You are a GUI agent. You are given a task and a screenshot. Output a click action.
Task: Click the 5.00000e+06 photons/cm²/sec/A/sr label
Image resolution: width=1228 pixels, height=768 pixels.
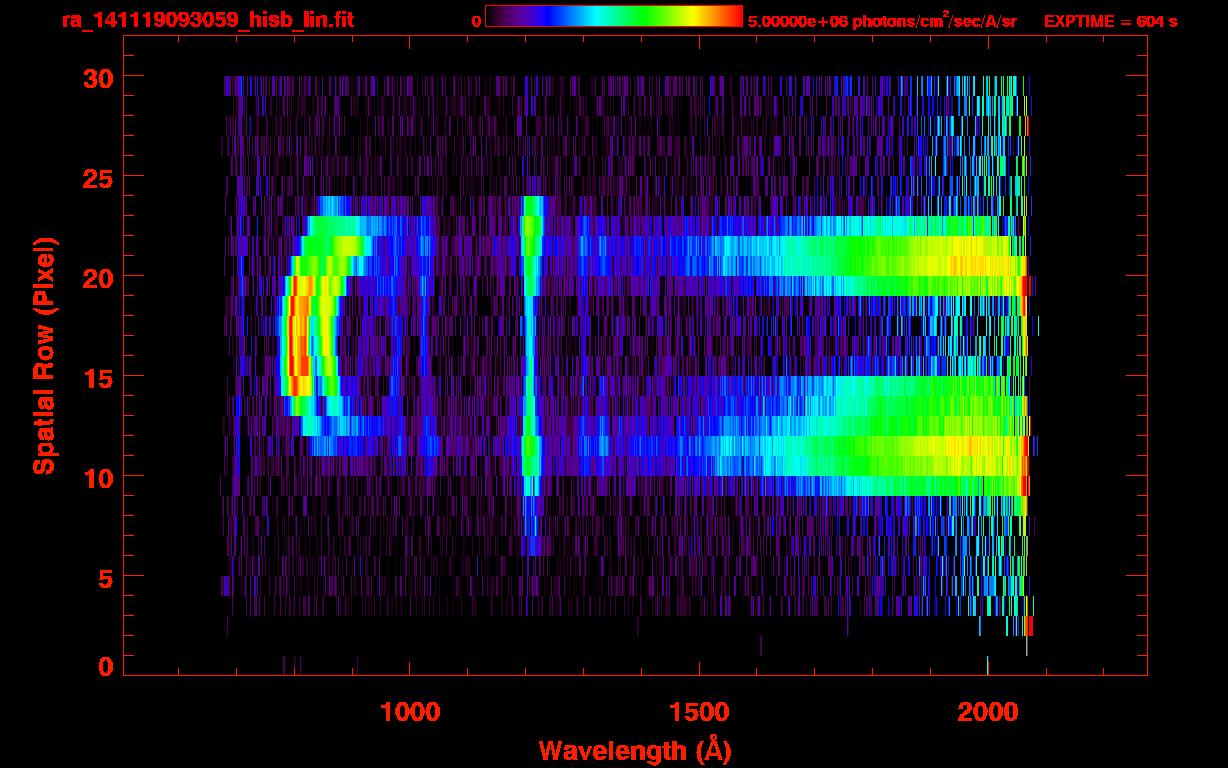click(882, 20)
